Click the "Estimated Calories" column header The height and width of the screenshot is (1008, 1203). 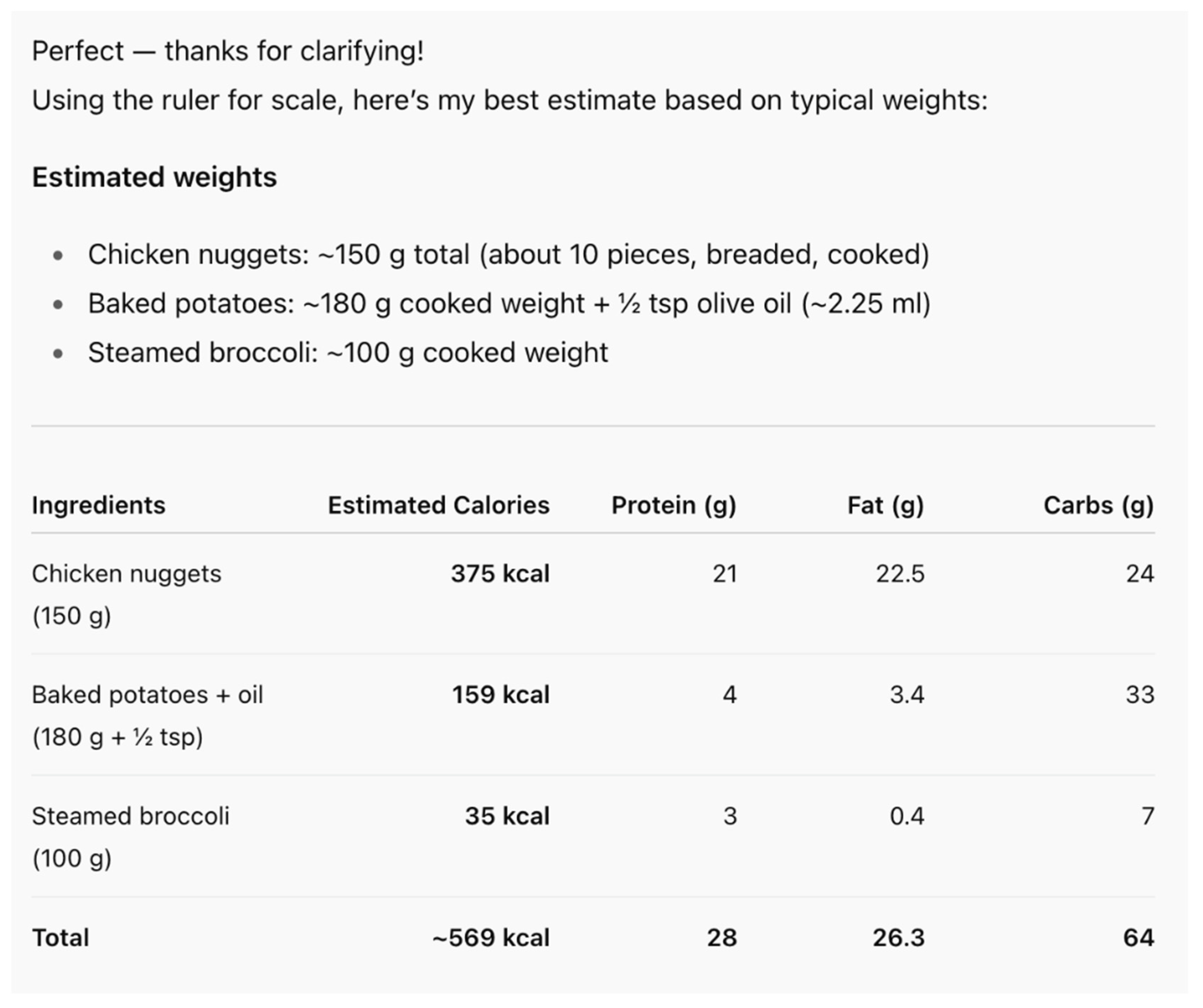pyautogui.click(x=438, y=505)
